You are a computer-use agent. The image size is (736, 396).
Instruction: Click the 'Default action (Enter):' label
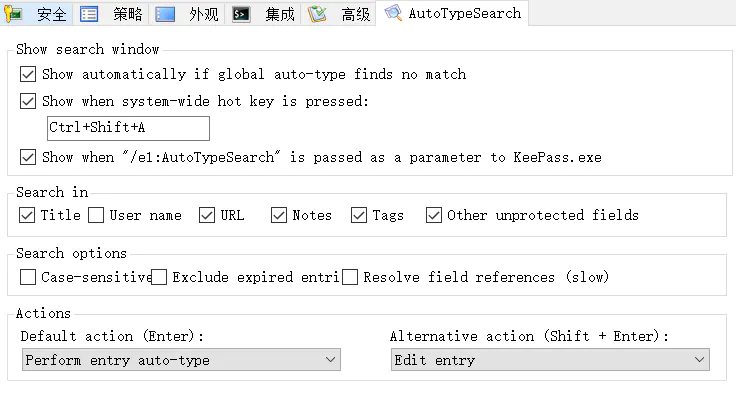pos(112,336)
